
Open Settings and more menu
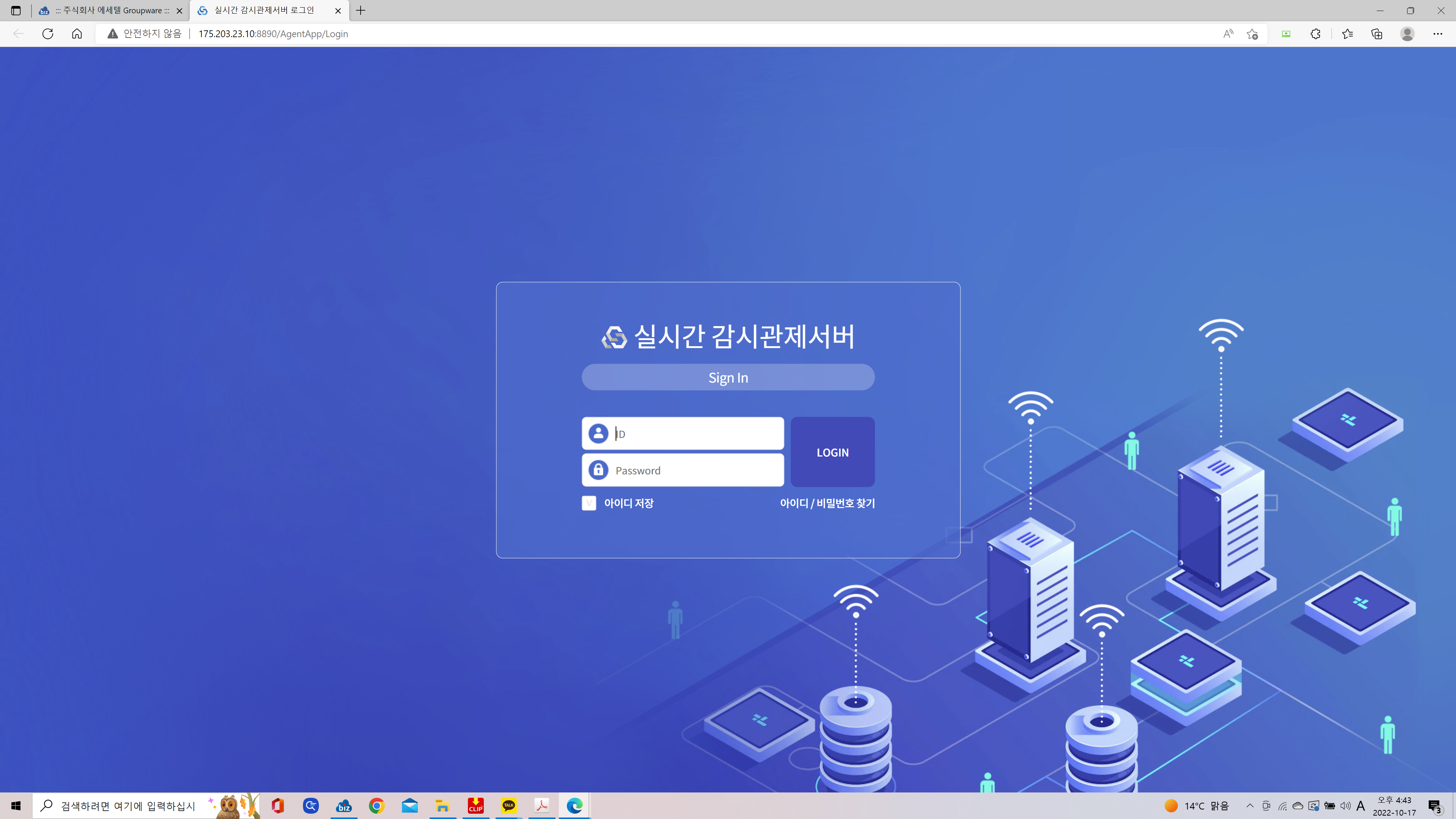click(1438, 34)
